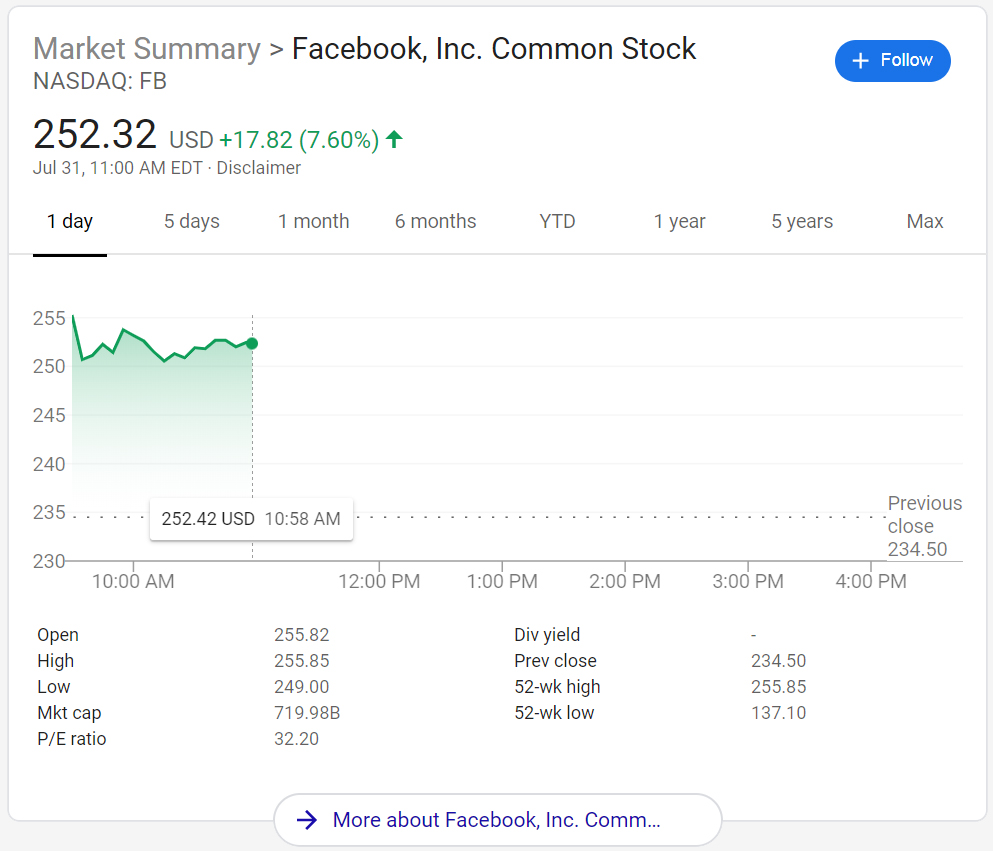The width and height of the screenshot is (993, 851).
Task: Select the 5 years tab
Action: [x=802, y=222]
